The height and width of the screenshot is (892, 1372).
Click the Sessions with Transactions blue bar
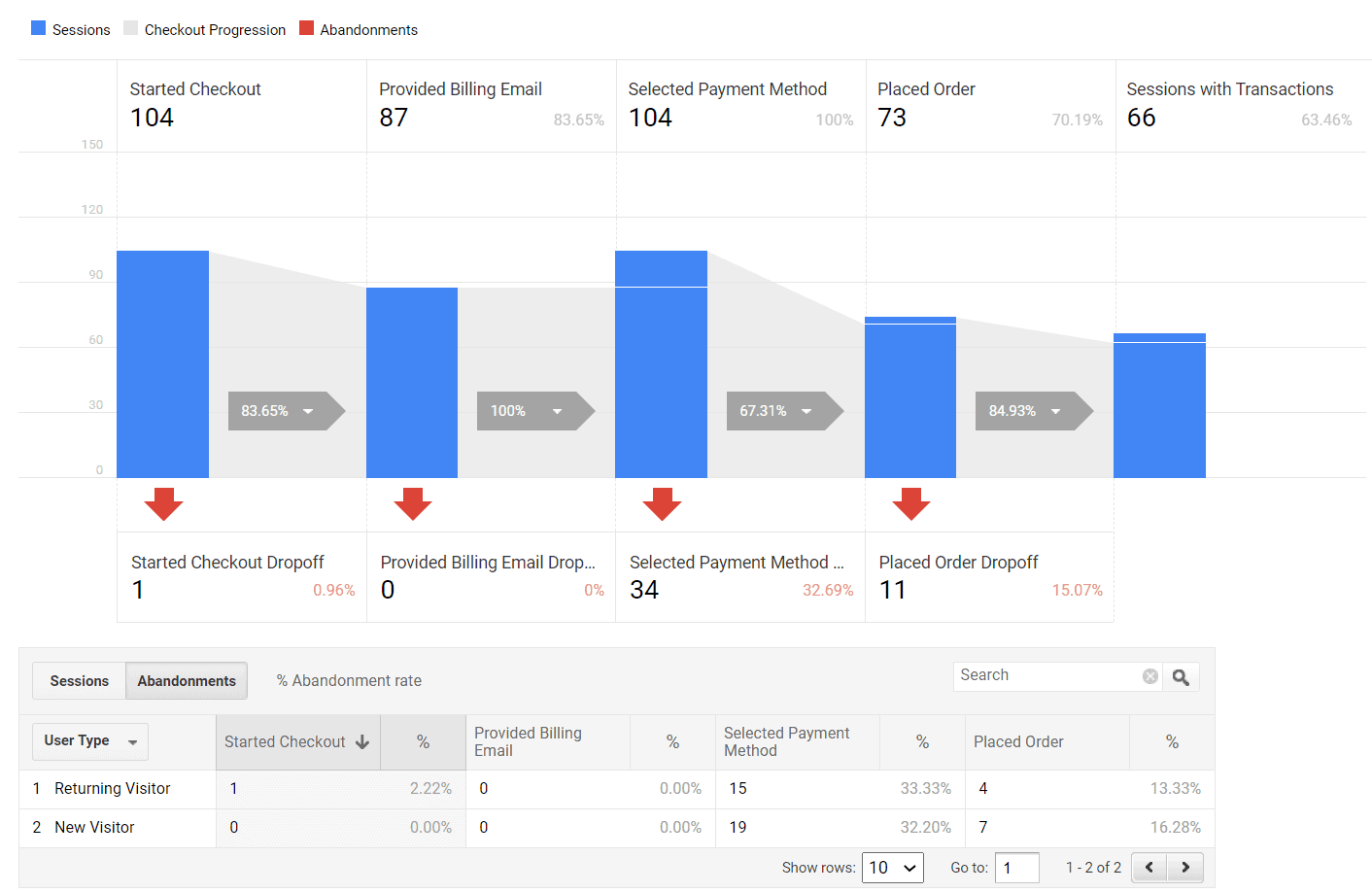pos(1159,405)
